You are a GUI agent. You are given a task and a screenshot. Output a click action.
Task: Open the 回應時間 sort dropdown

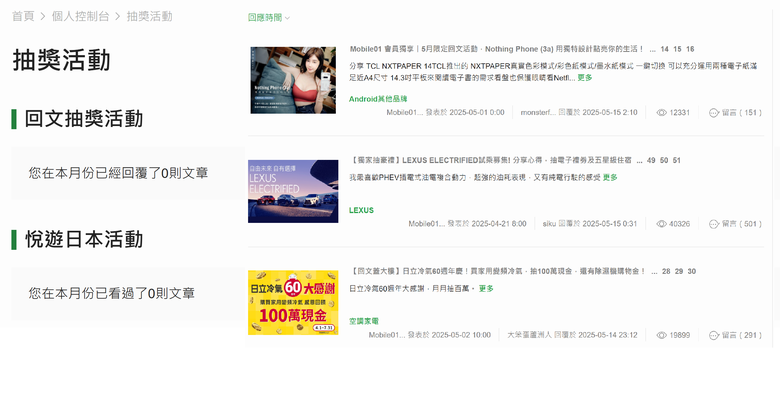269,18
